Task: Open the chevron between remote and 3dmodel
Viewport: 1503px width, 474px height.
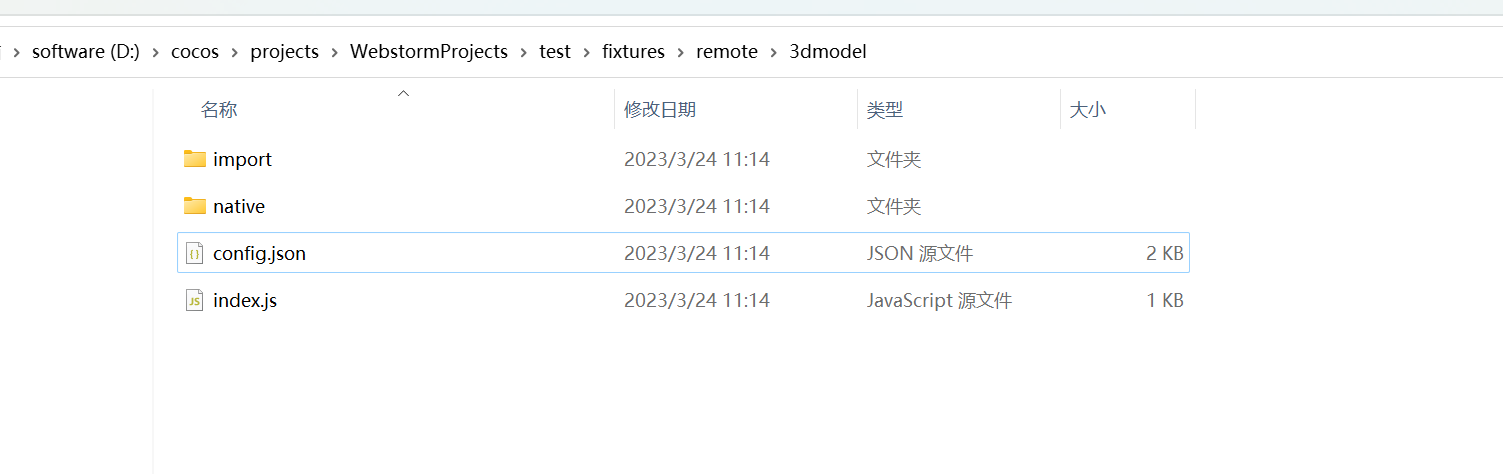Action: coord(774,52)
